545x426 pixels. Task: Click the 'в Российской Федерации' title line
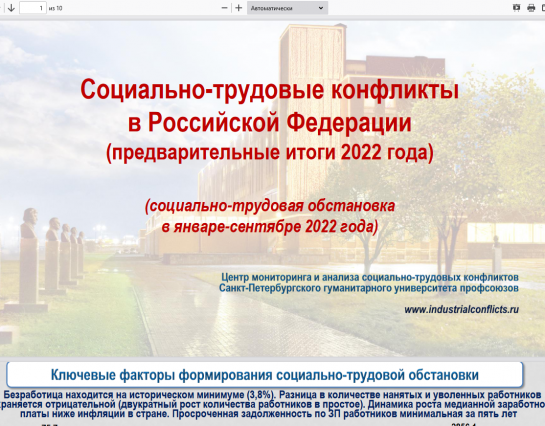(269, 122)
